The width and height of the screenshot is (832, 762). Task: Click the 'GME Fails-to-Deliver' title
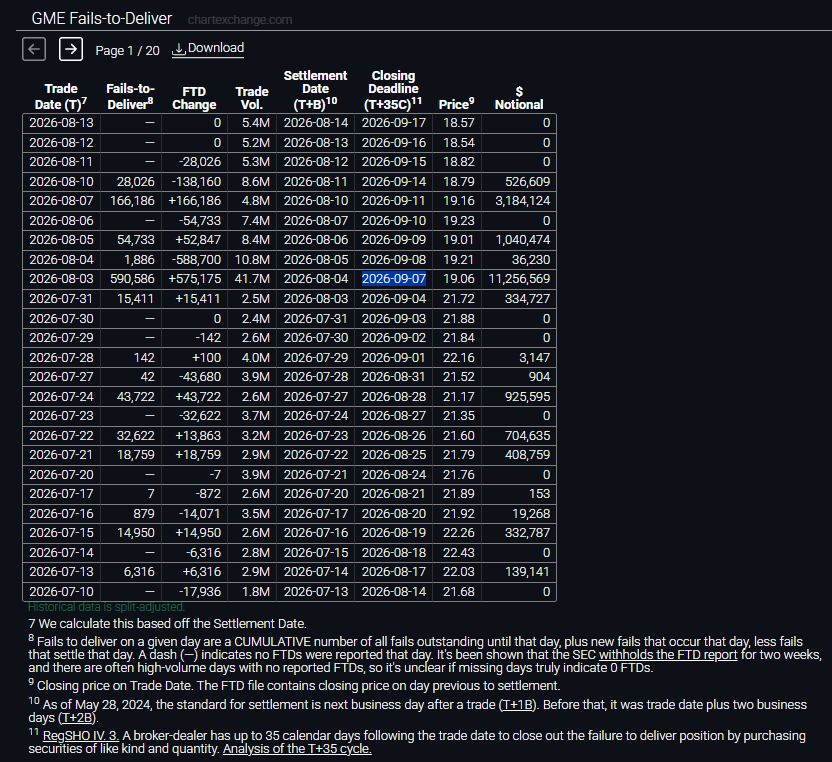(102, 19)
